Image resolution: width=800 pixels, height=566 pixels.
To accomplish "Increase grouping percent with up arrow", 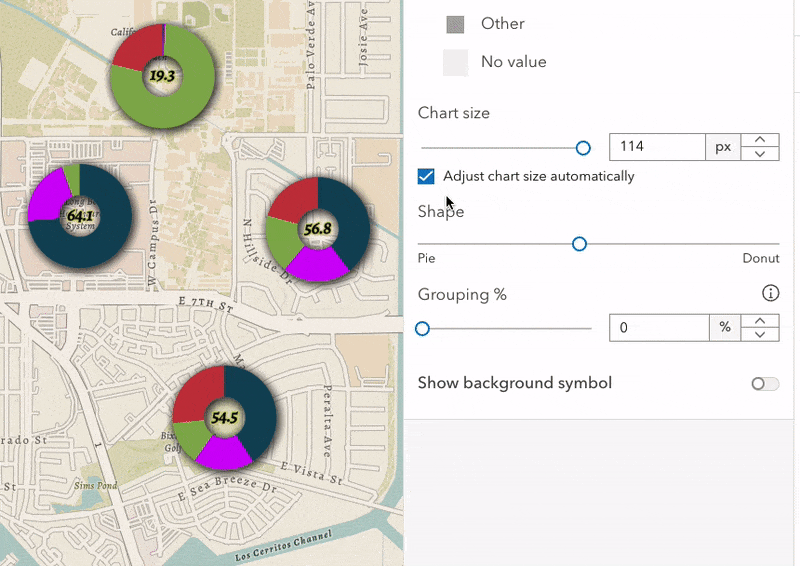I will point(760,321).
